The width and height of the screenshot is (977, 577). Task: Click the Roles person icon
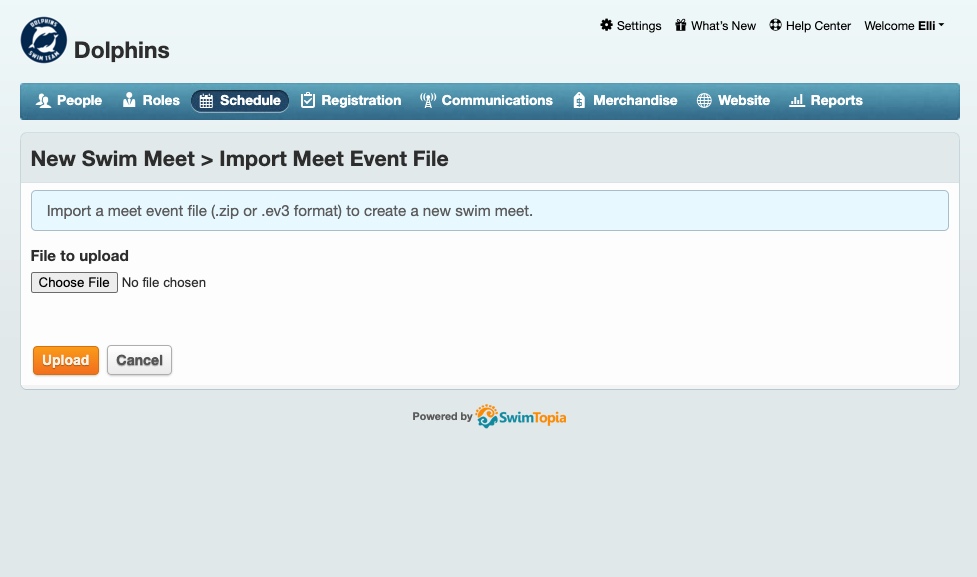(129, 100)
